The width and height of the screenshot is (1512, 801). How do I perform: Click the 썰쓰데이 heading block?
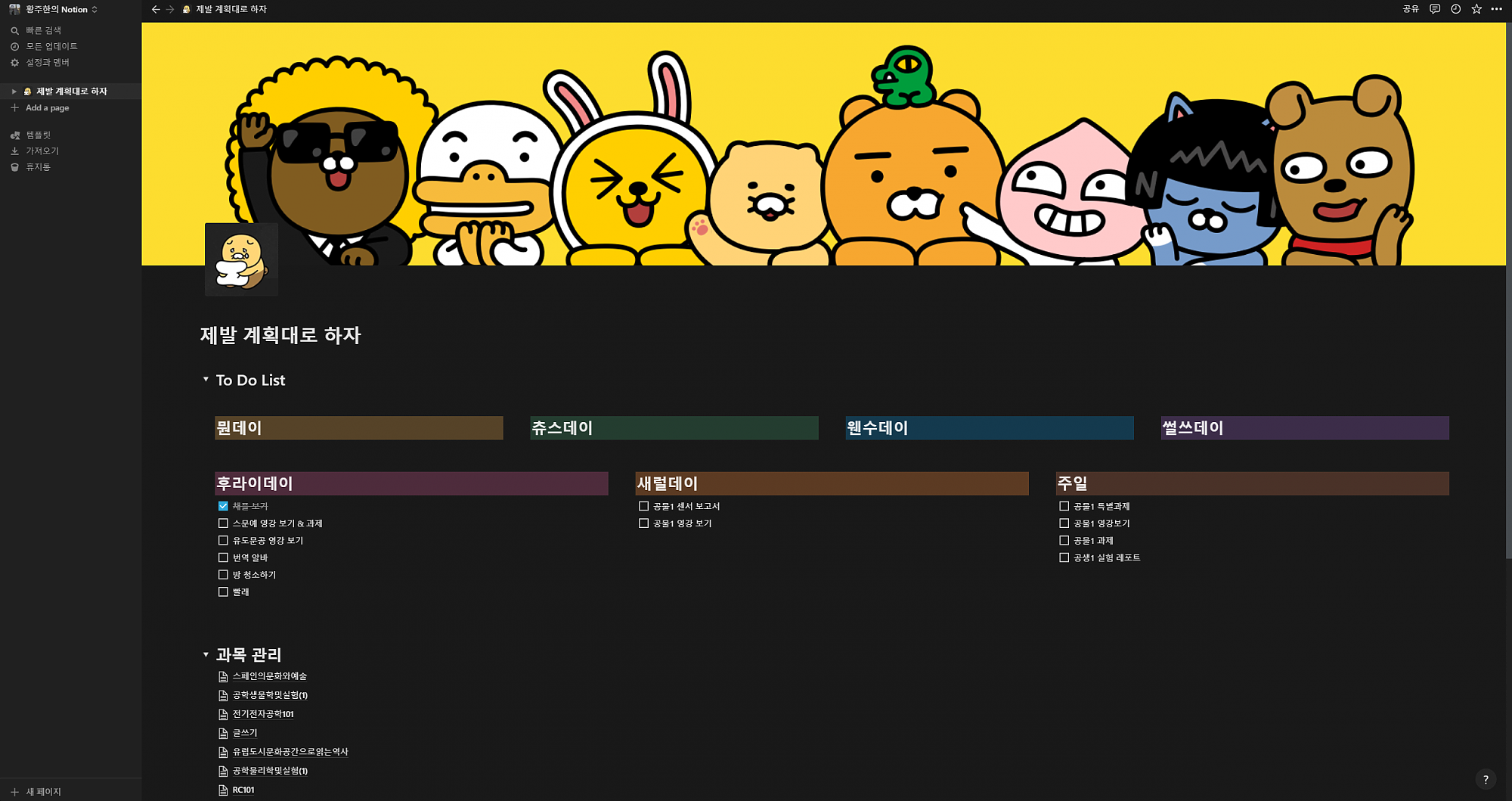1305,428
